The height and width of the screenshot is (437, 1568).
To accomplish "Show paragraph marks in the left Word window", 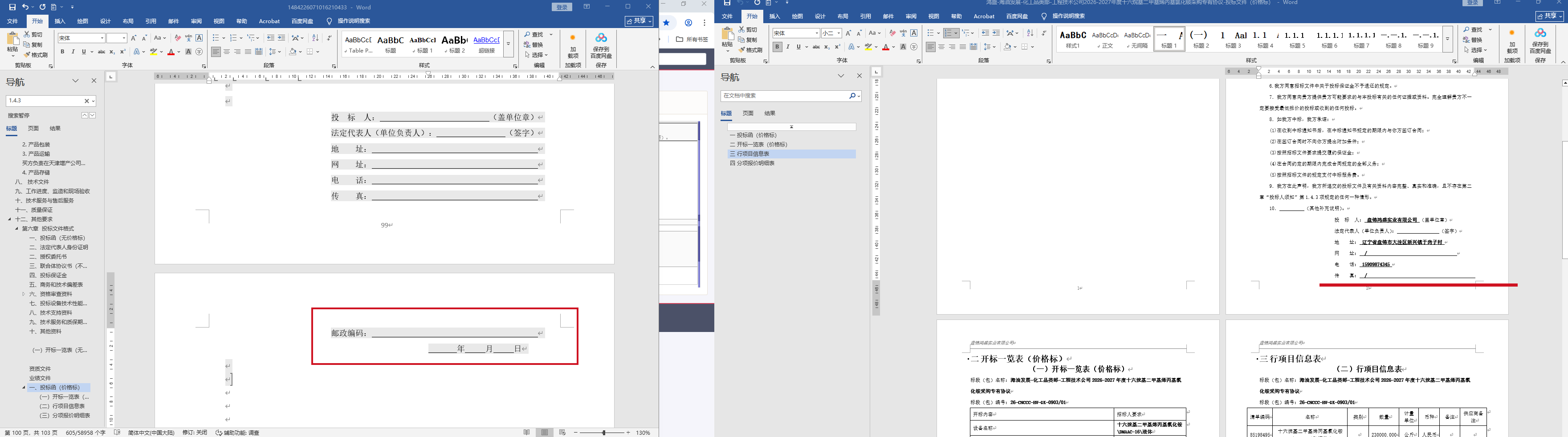I will tap(329, 38).
